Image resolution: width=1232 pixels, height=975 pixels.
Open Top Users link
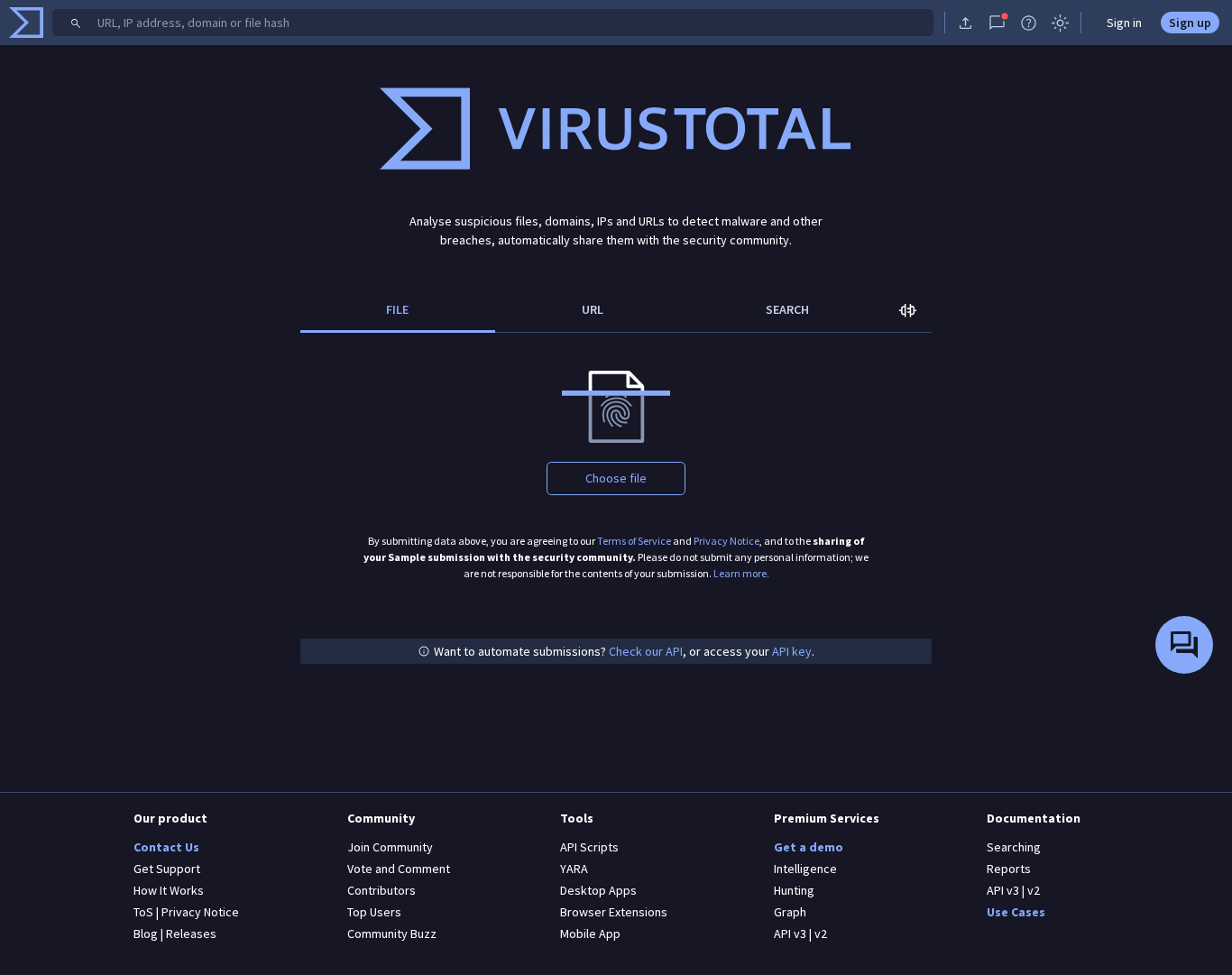pos(374,912)
